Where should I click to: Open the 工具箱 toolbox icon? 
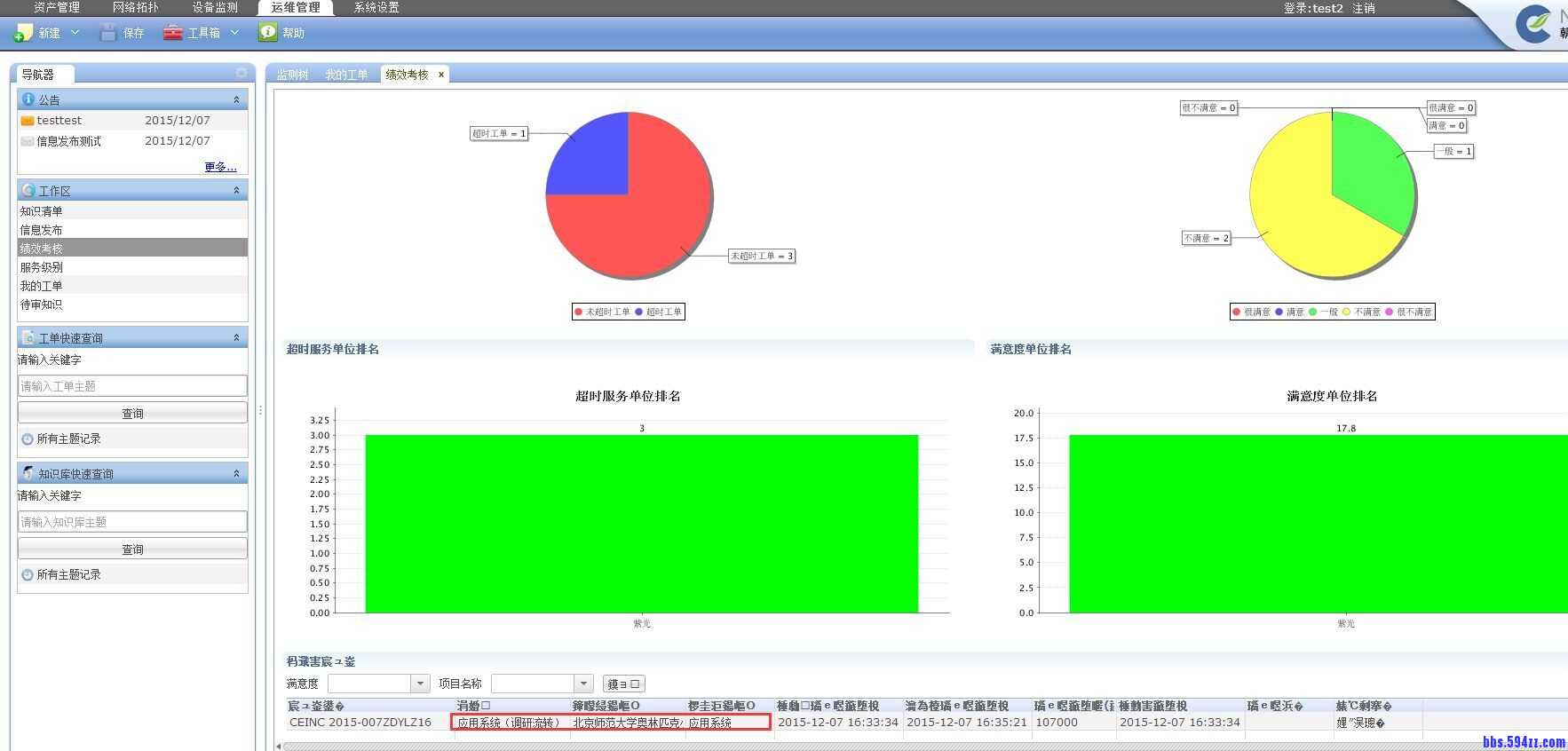click(173, 33)
